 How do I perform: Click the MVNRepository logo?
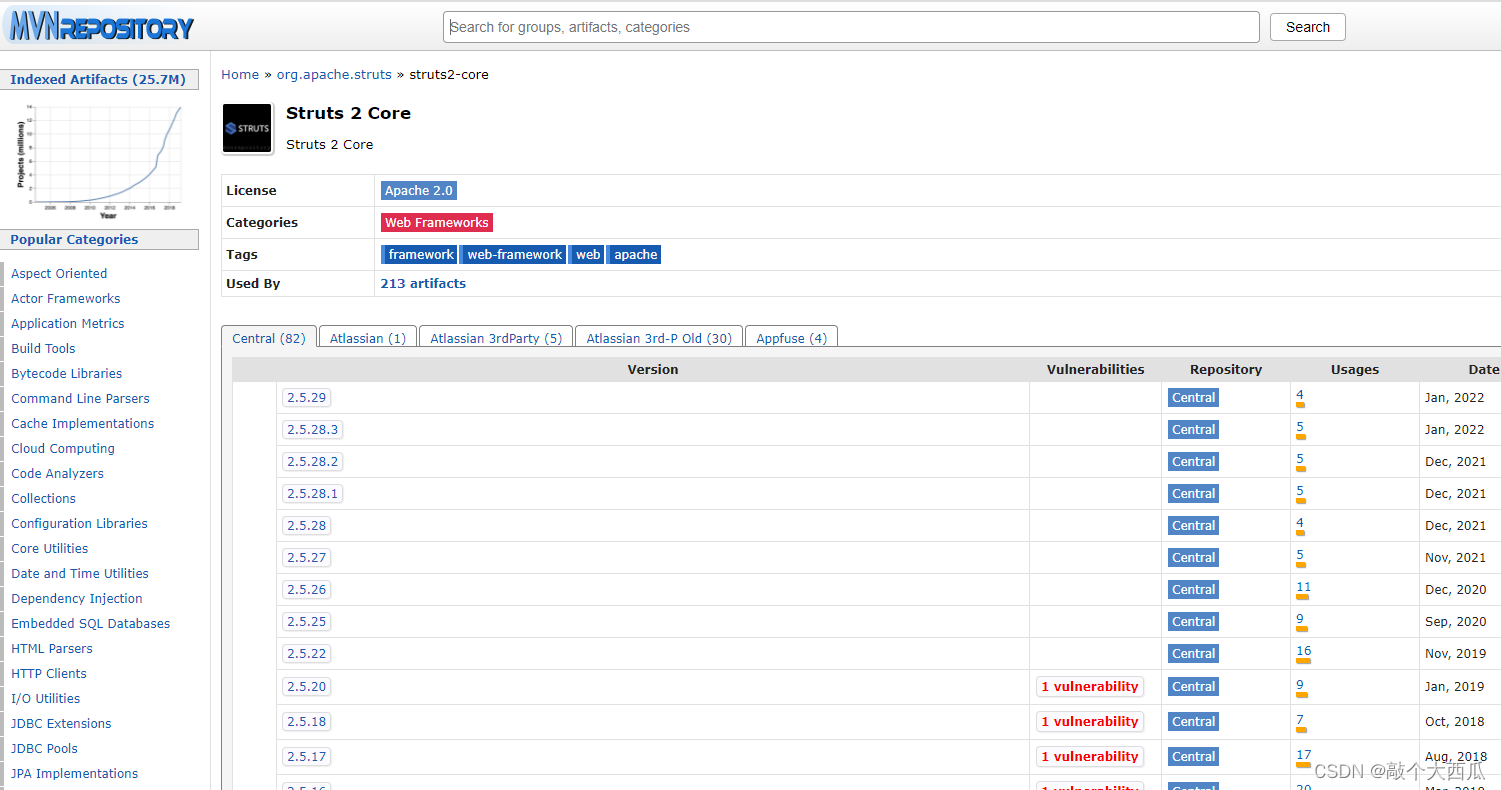(100, 25)
